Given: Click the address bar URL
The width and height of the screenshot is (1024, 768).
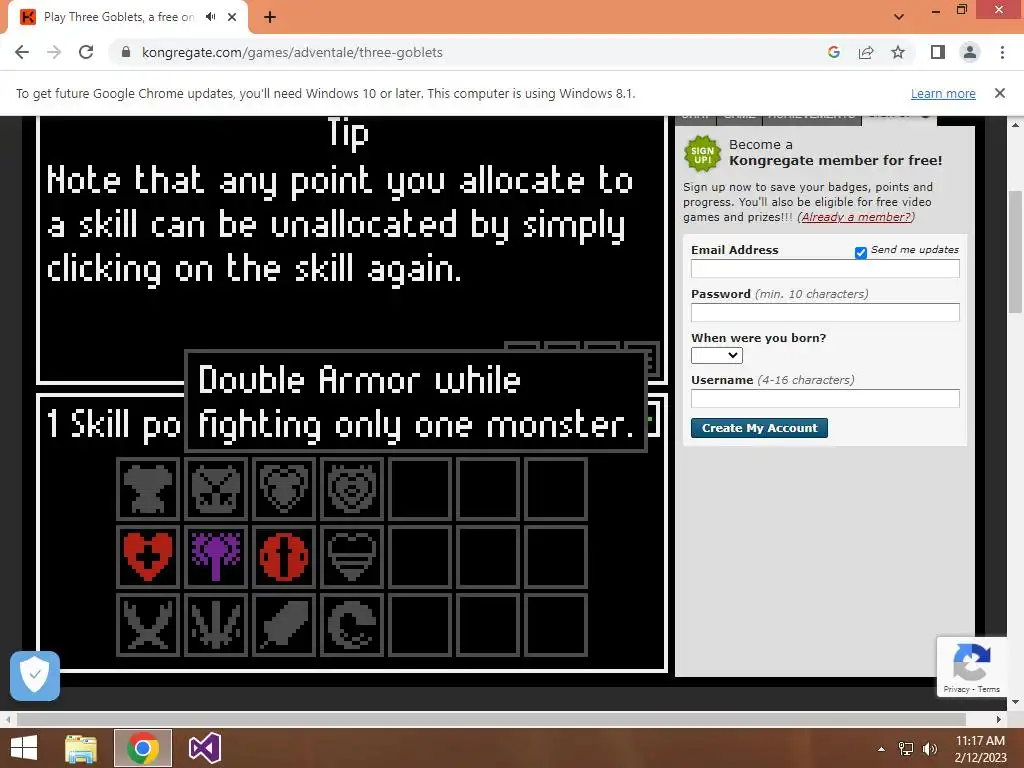Looking at the screenshot, I should pos(292,52).
